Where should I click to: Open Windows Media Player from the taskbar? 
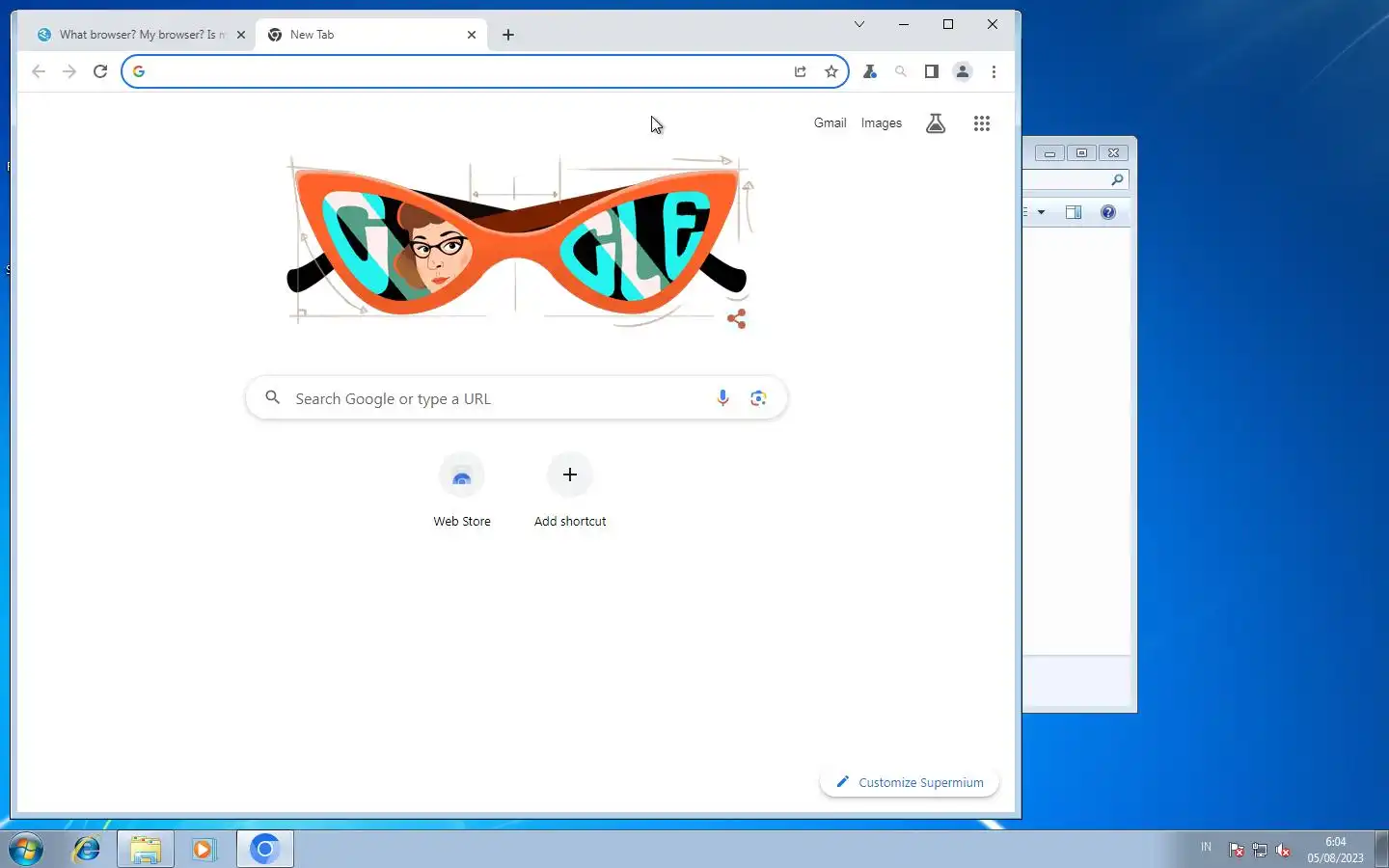(x=204, y=850)
